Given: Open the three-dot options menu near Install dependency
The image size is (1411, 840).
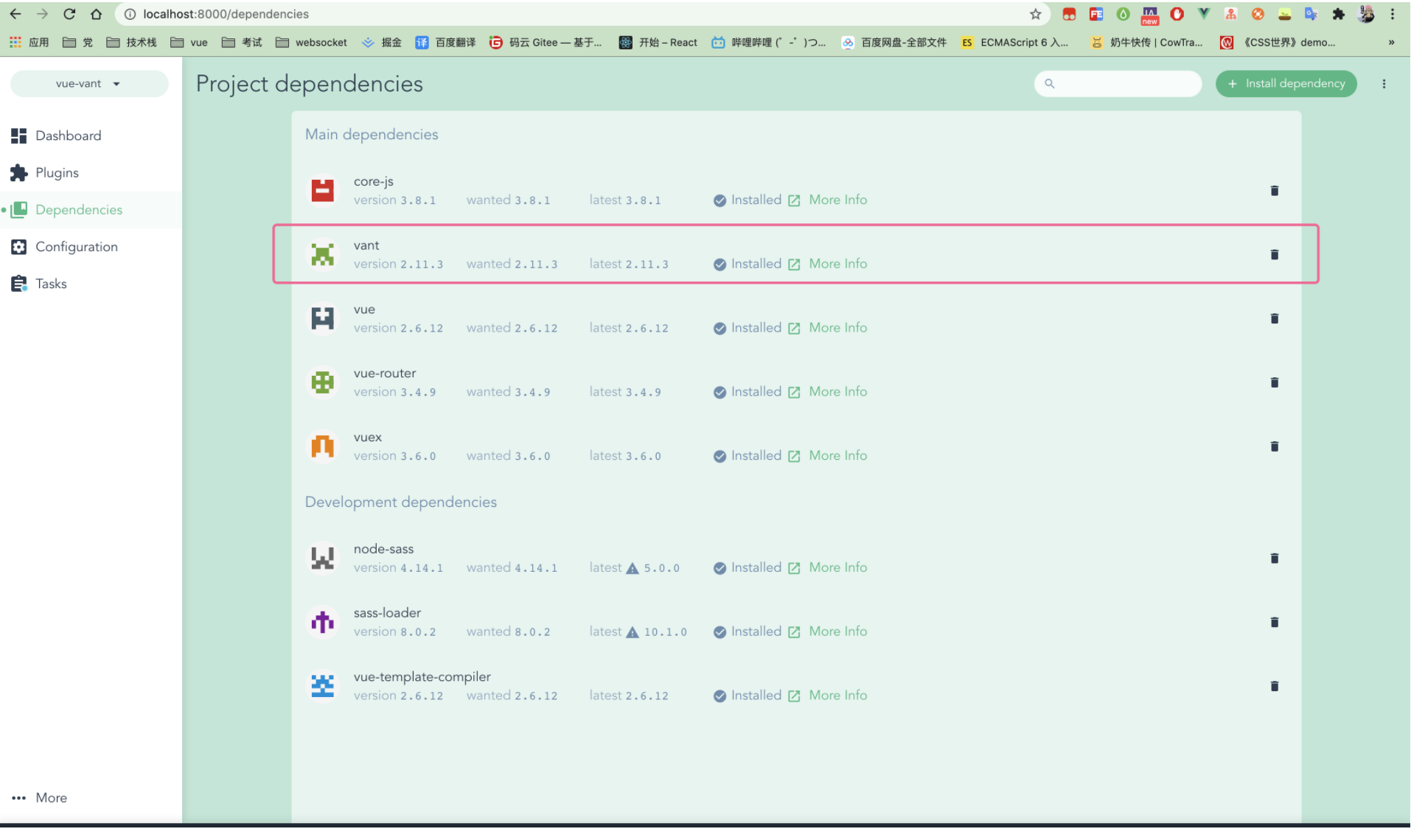Looking at the screenshot, I should click(1384, 84).
